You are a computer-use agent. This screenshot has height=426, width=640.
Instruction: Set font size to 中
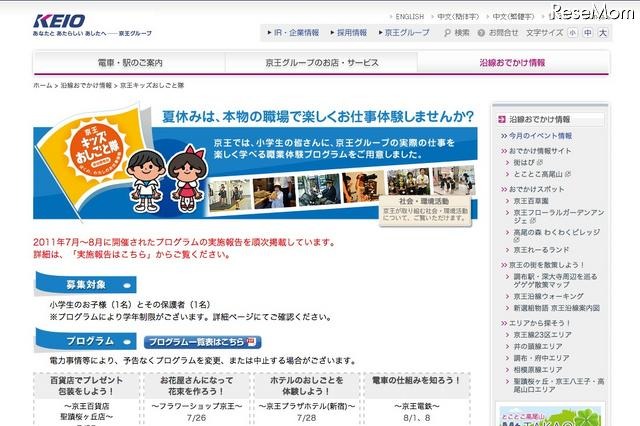(588, 33)
